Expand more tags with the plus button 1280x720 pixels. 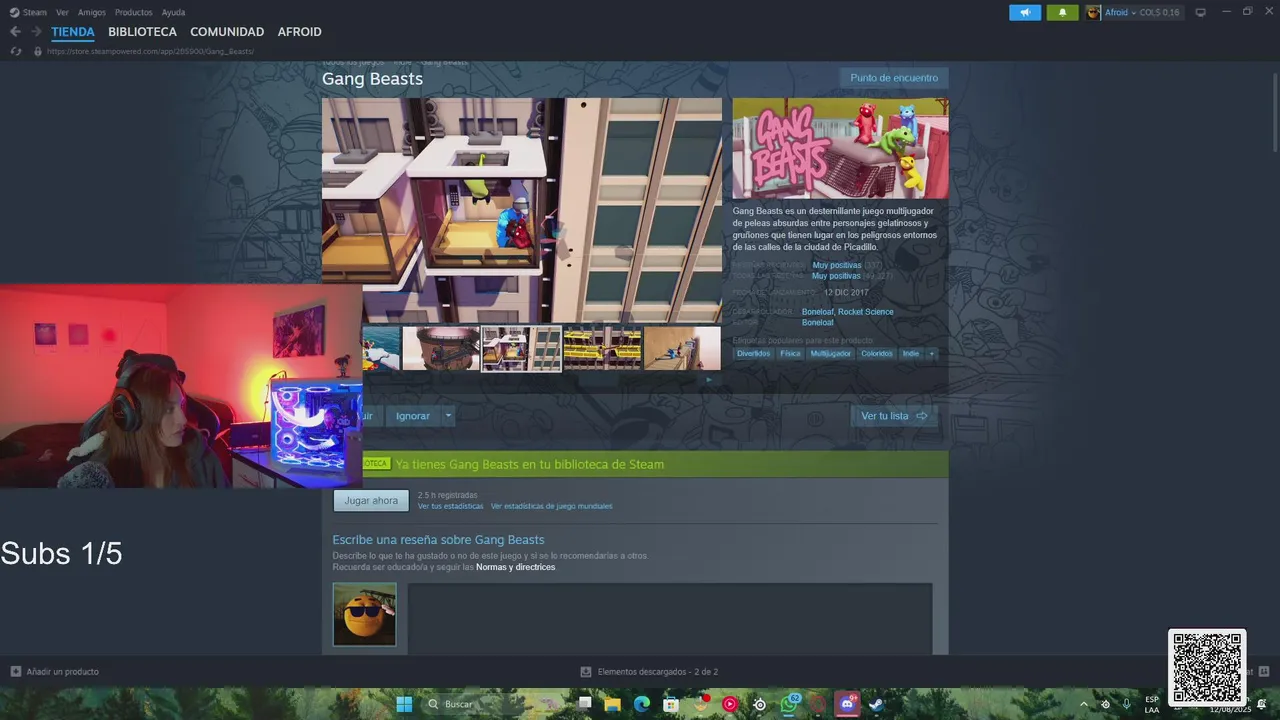pyautogui.click(x=931, y=353)
